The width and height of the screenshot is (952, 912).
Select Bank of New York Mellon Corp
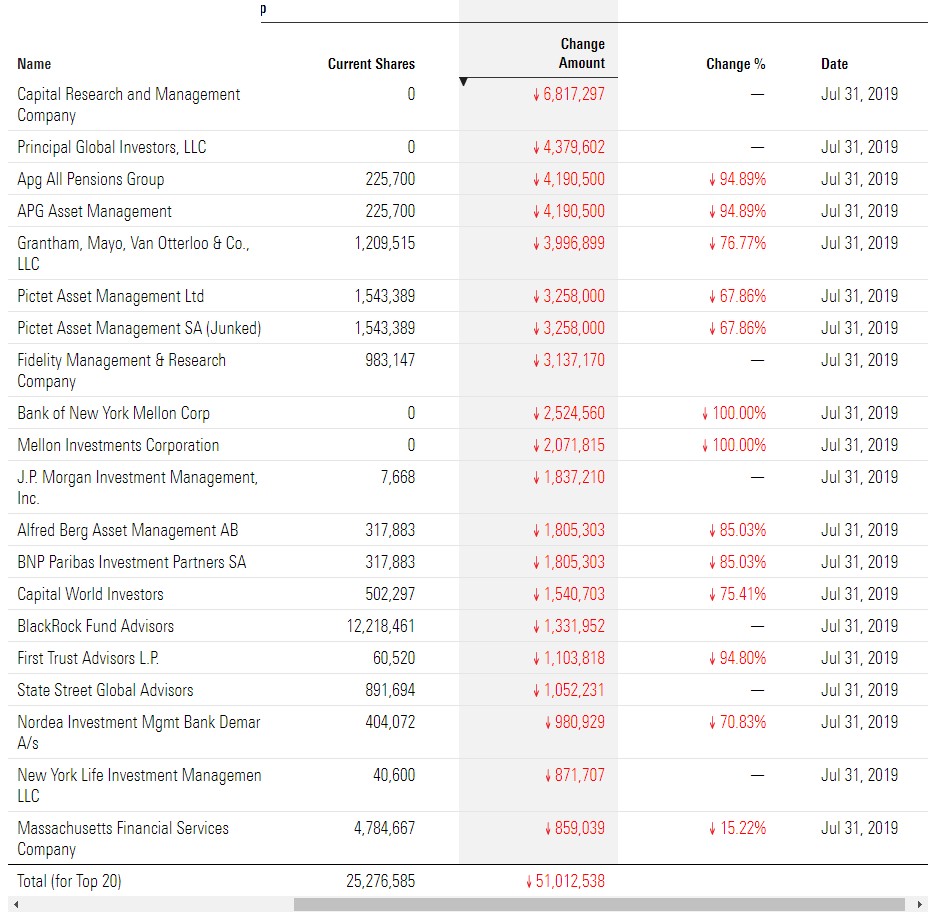pos(114,413)
